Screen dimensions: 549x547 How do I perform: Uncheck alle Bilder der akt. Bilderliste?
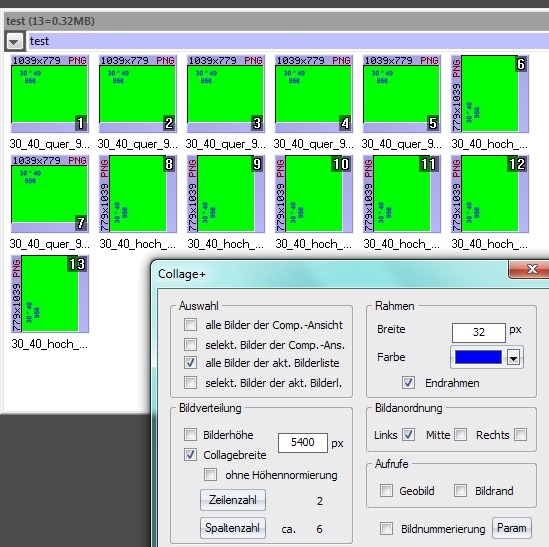[190, 362]
